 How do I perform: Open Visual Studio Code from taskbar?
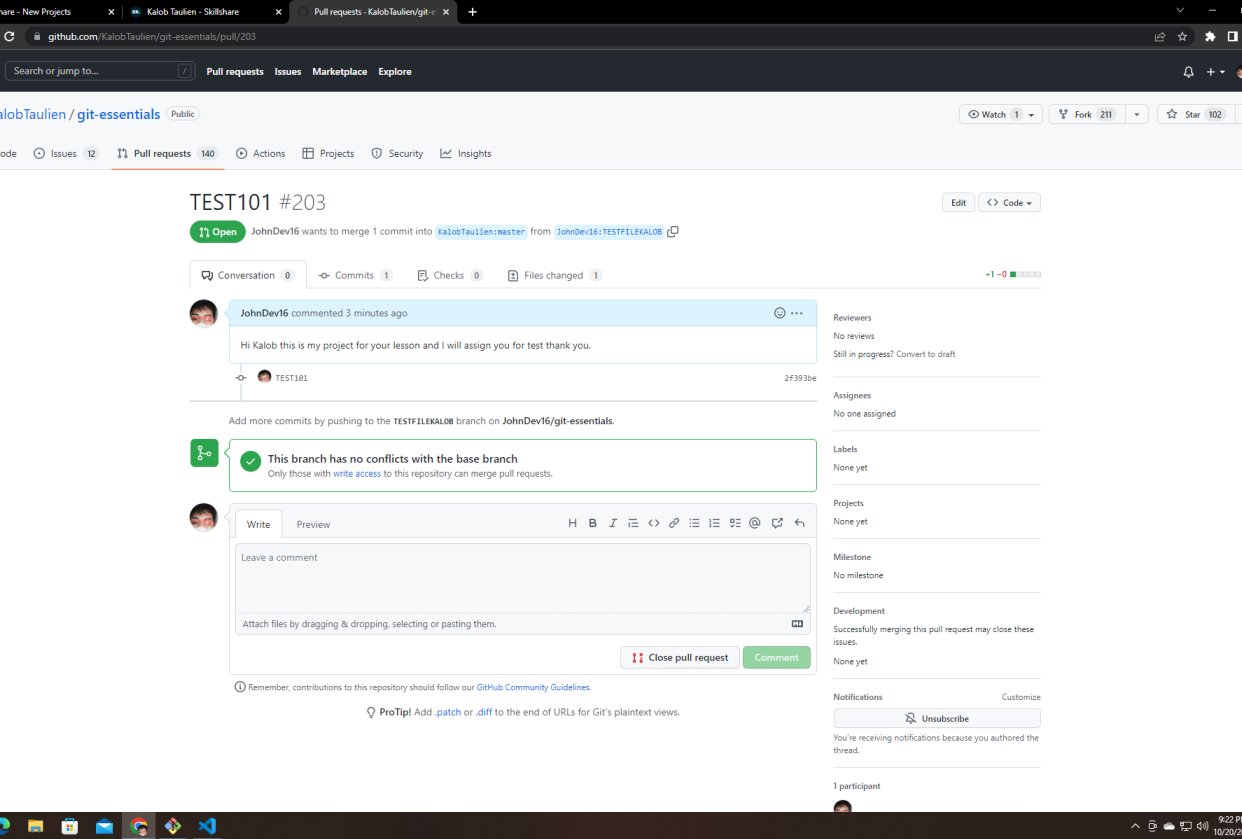click(x=207, y=826)
